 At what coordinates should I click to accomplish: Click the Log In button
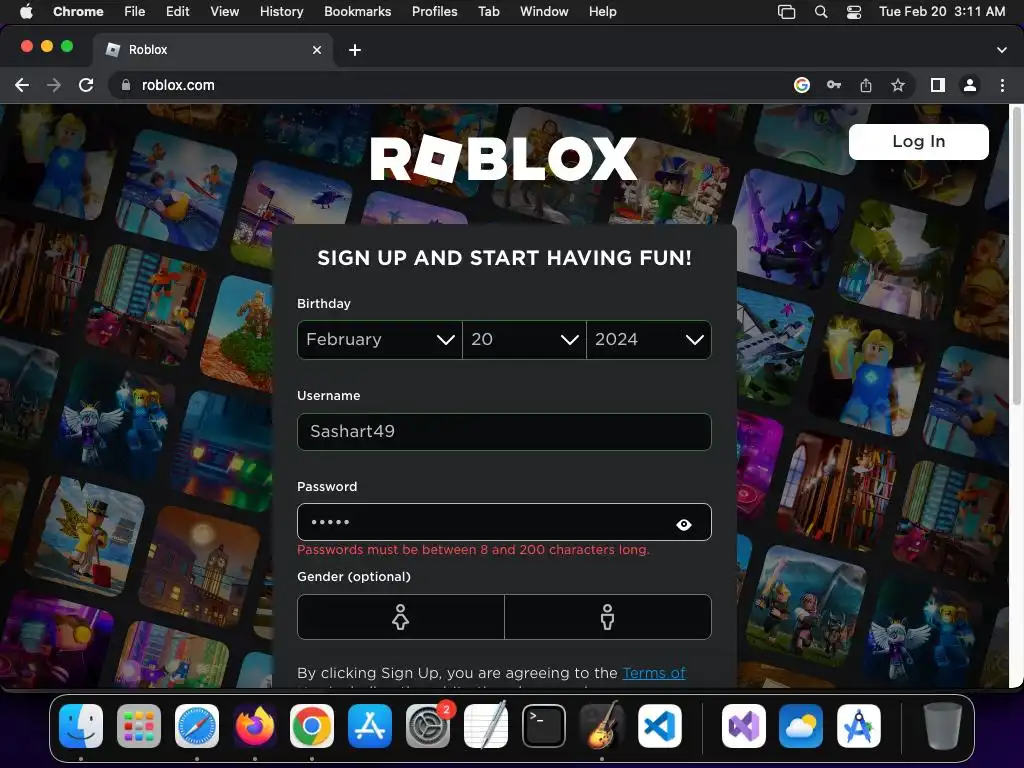[x=919, y=142]
